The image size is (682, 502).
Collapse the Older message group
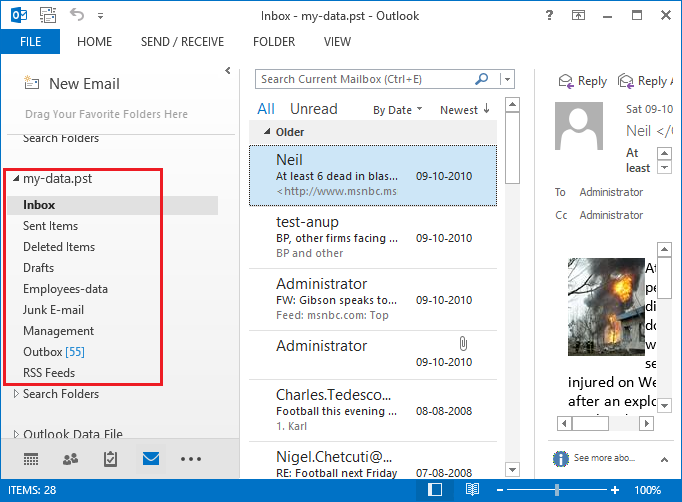(x=267, y=131)
